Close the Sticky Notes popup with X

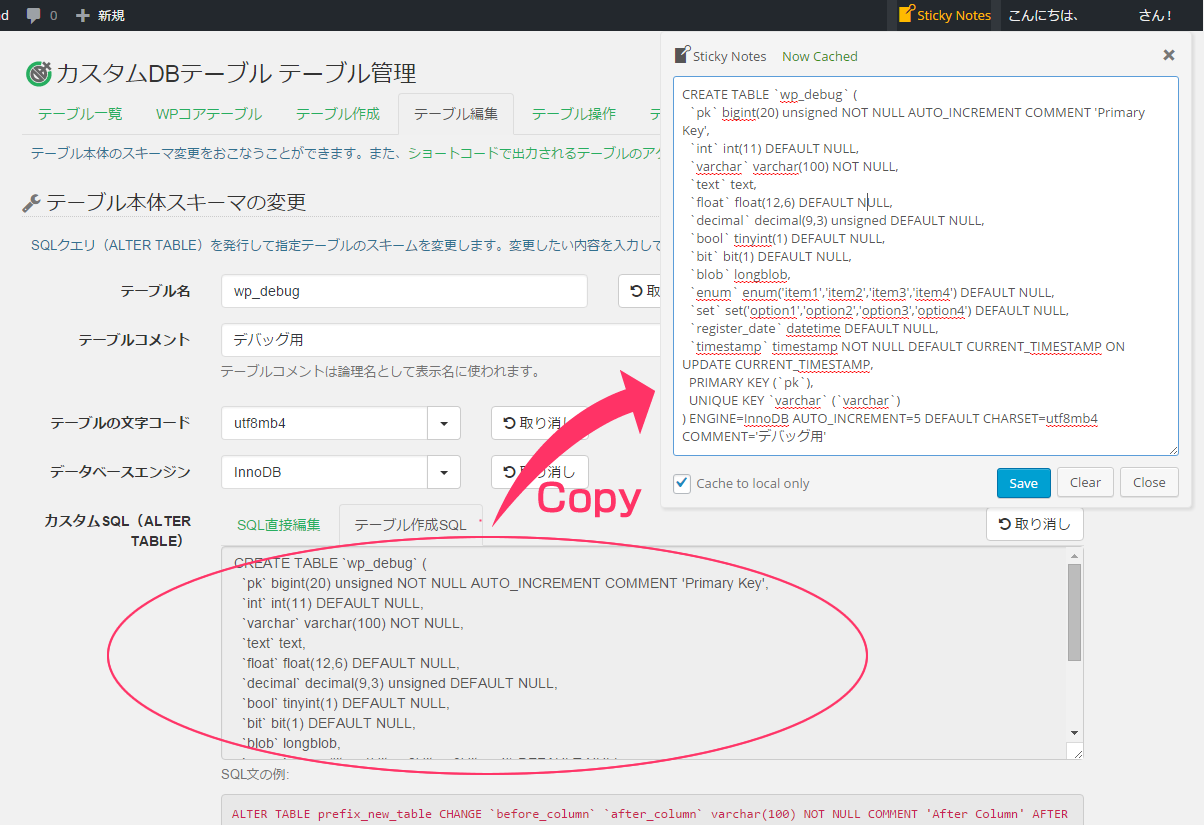(1168, 56)
